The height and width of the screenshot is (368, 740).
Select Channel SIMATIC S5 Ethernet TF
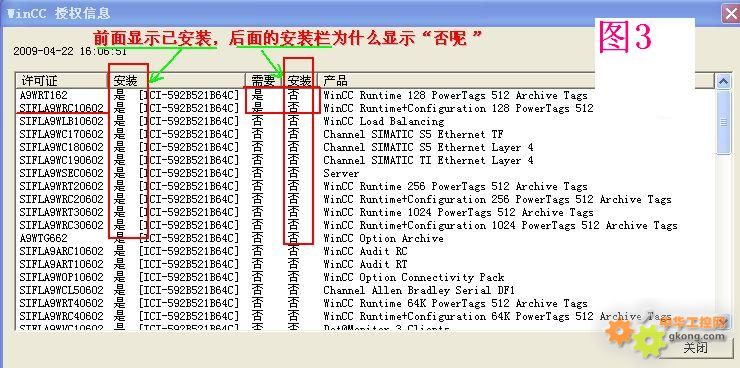click(365, 134)
